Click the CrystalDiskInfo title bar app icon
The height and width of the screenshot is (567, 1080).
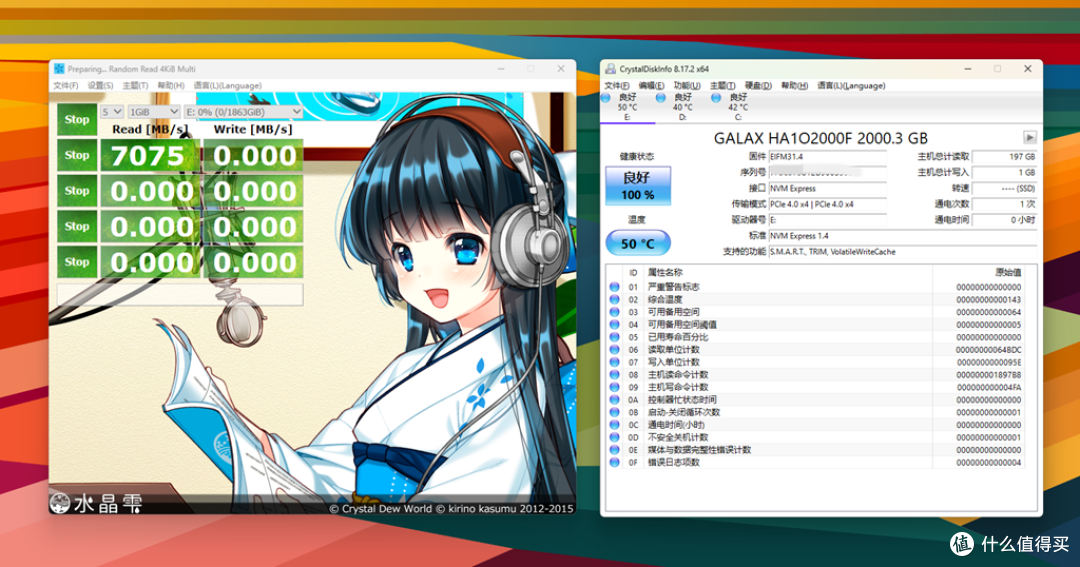(x=610, y=69)
